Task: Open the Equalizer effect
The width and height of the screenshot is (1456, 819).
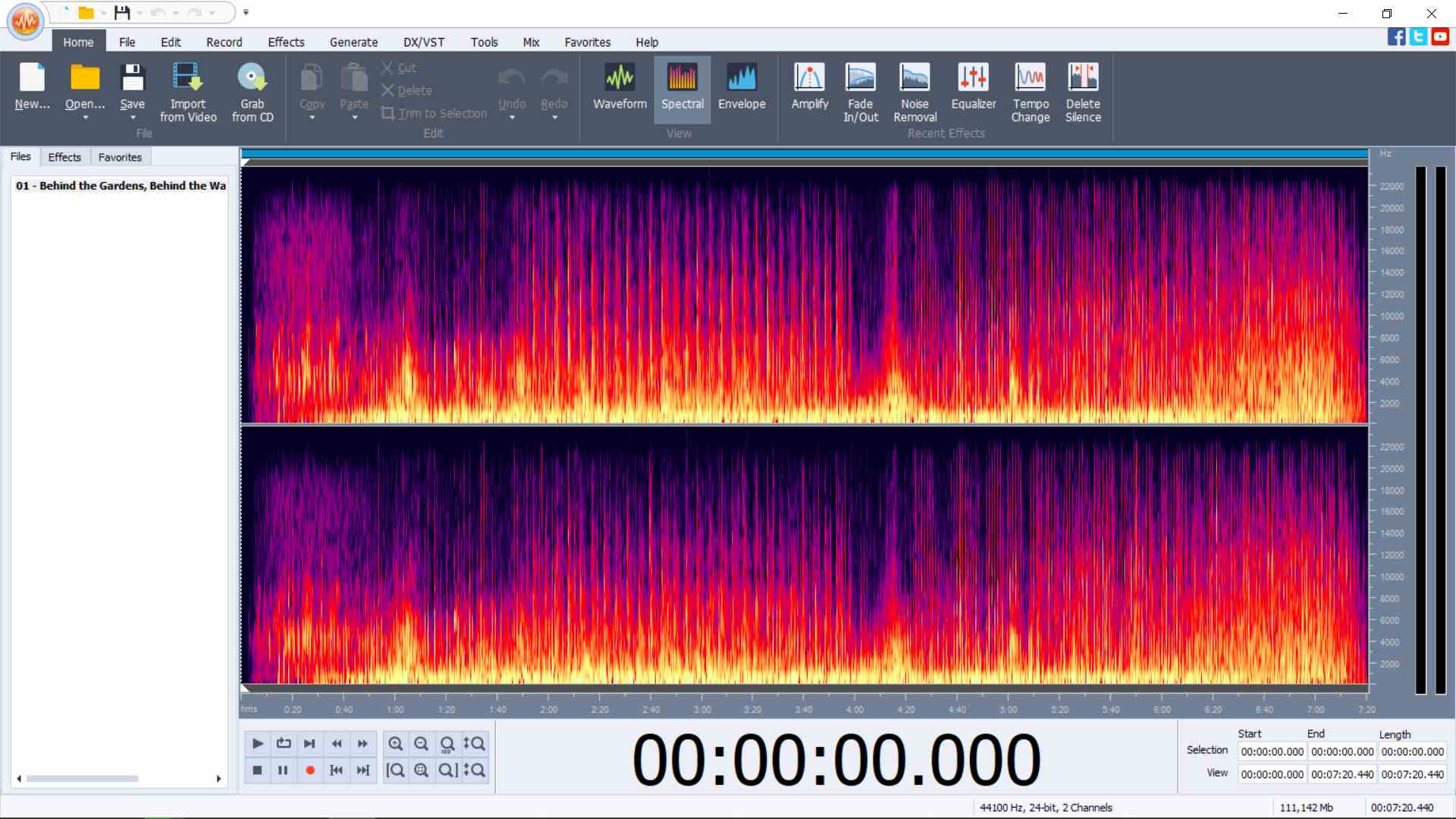Action: [973, 87]
